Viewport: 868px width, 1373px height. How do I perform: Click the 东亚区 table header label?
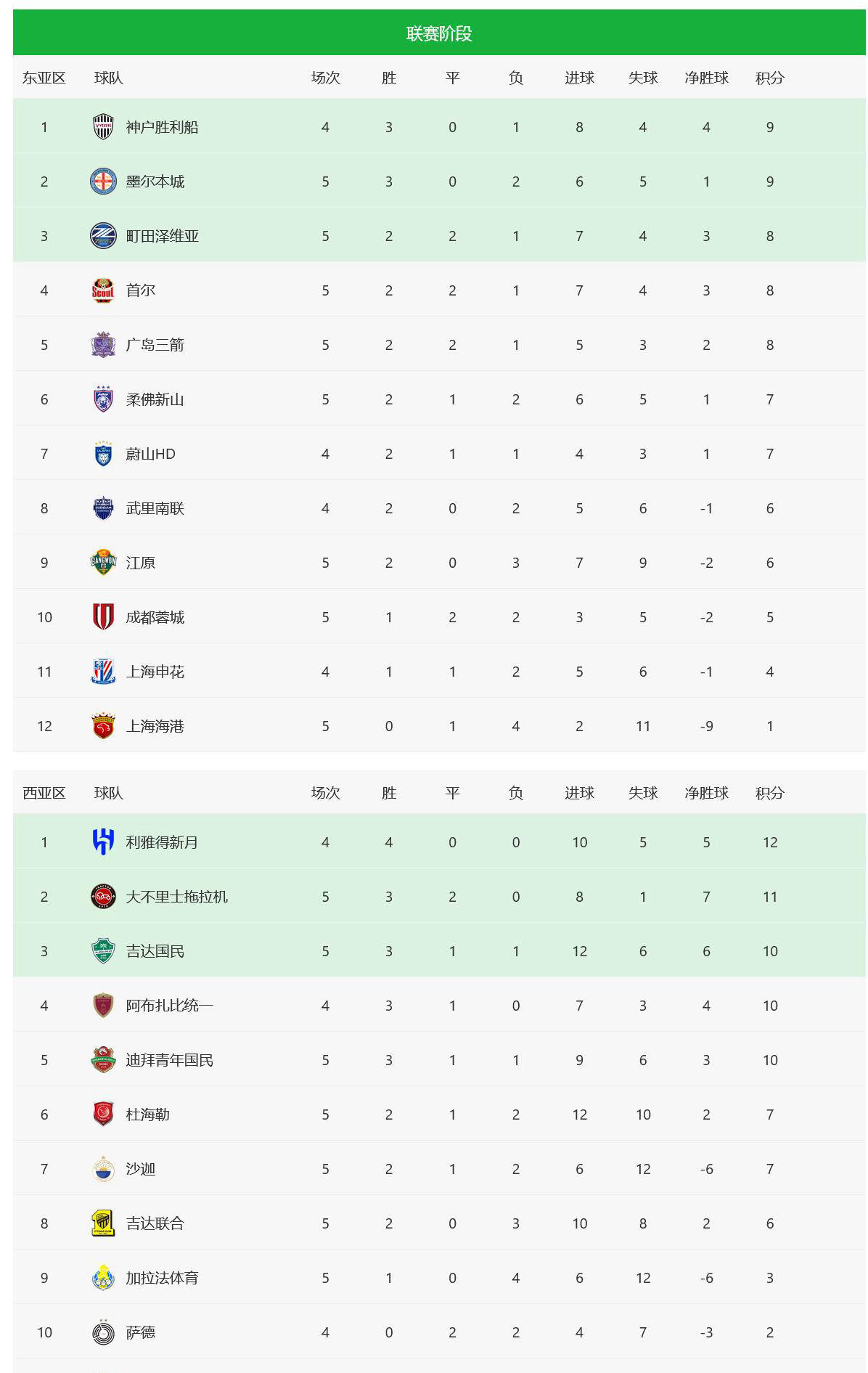point(44,78)
